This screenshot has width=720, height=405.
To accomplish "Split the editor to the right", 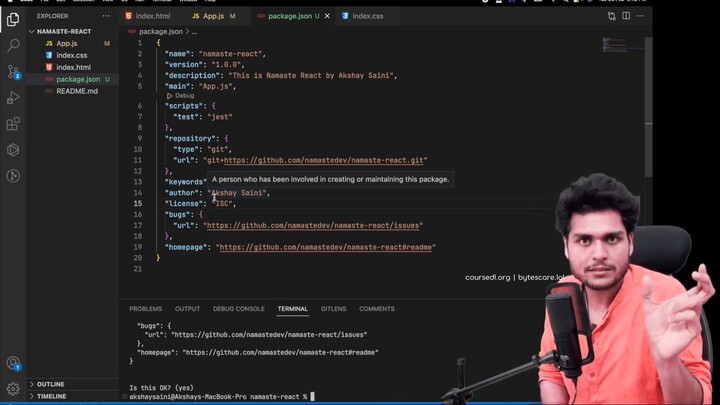I will [626, 16].
